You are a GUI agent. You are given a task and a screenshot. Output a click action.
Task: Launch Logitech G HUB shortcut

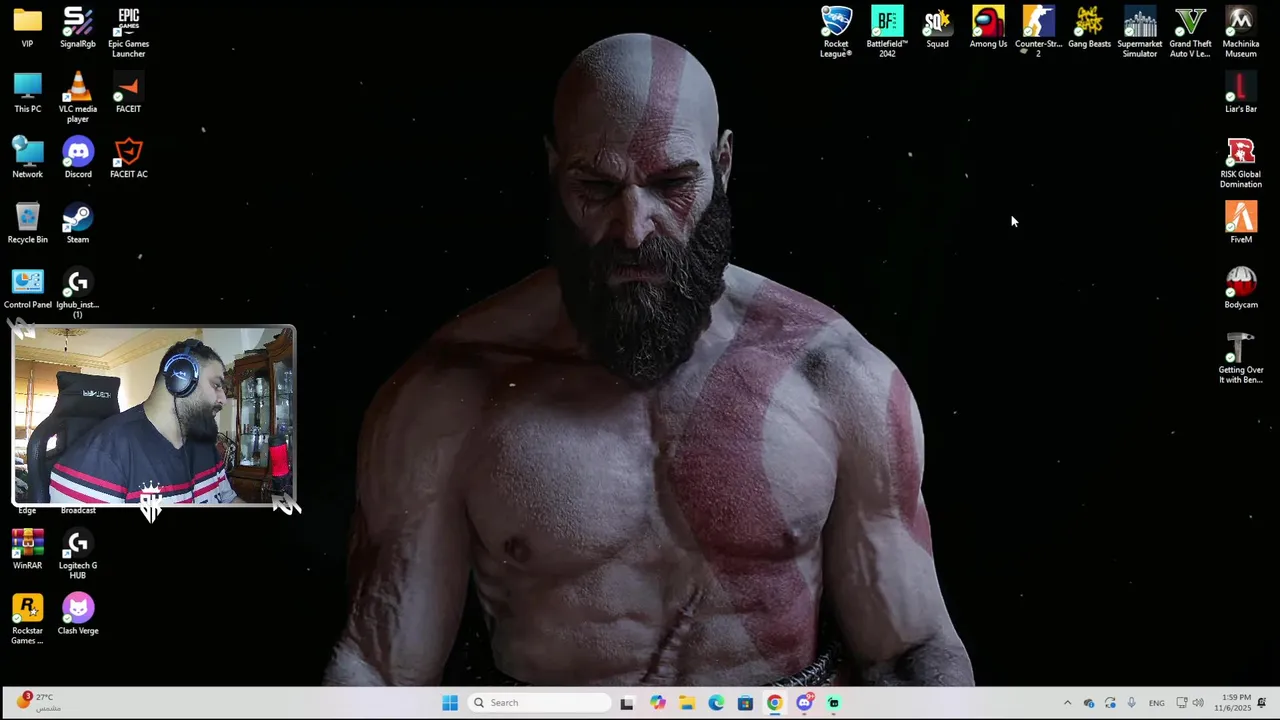[78, 554]
